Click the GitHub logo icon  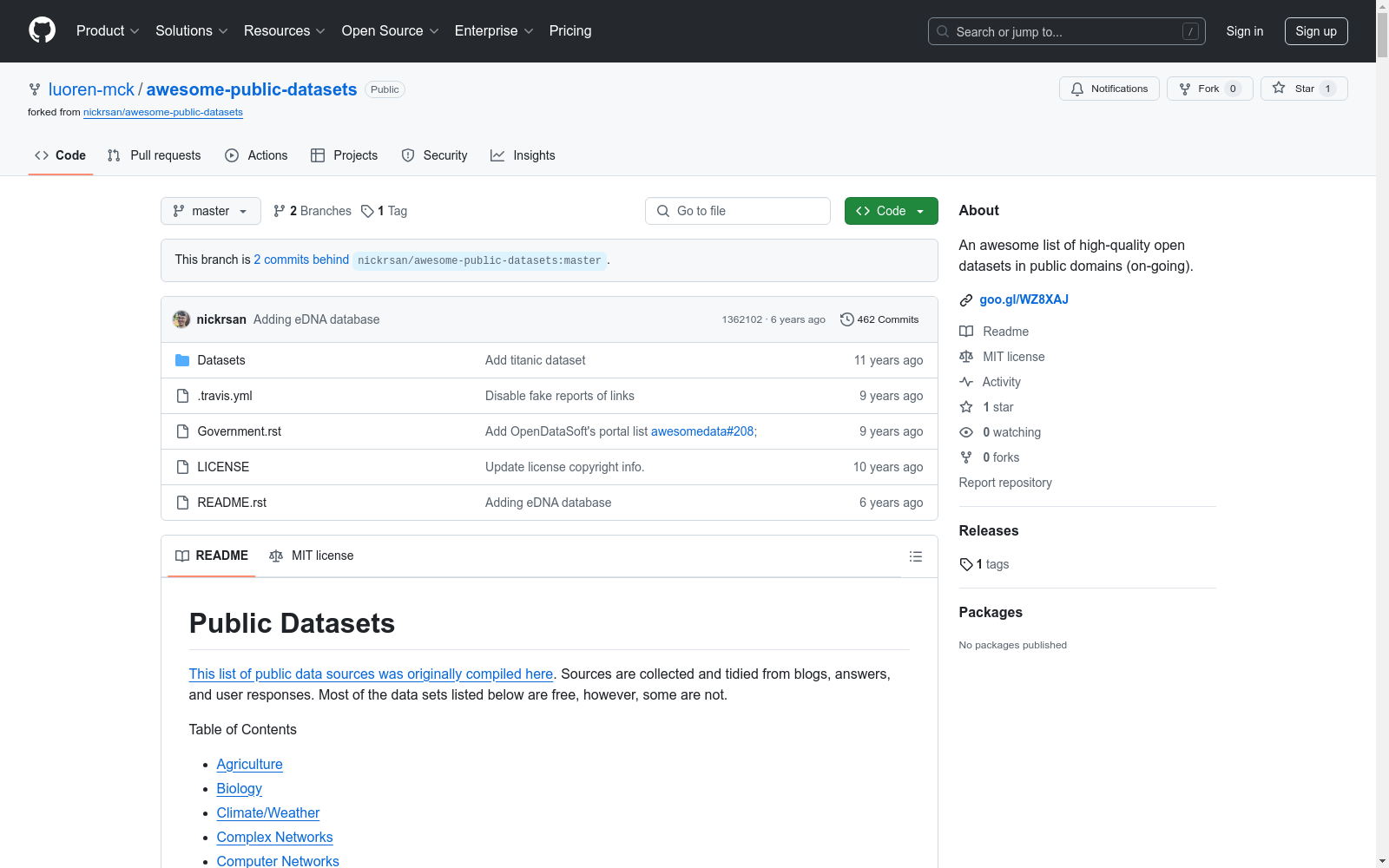coord(42,30)
